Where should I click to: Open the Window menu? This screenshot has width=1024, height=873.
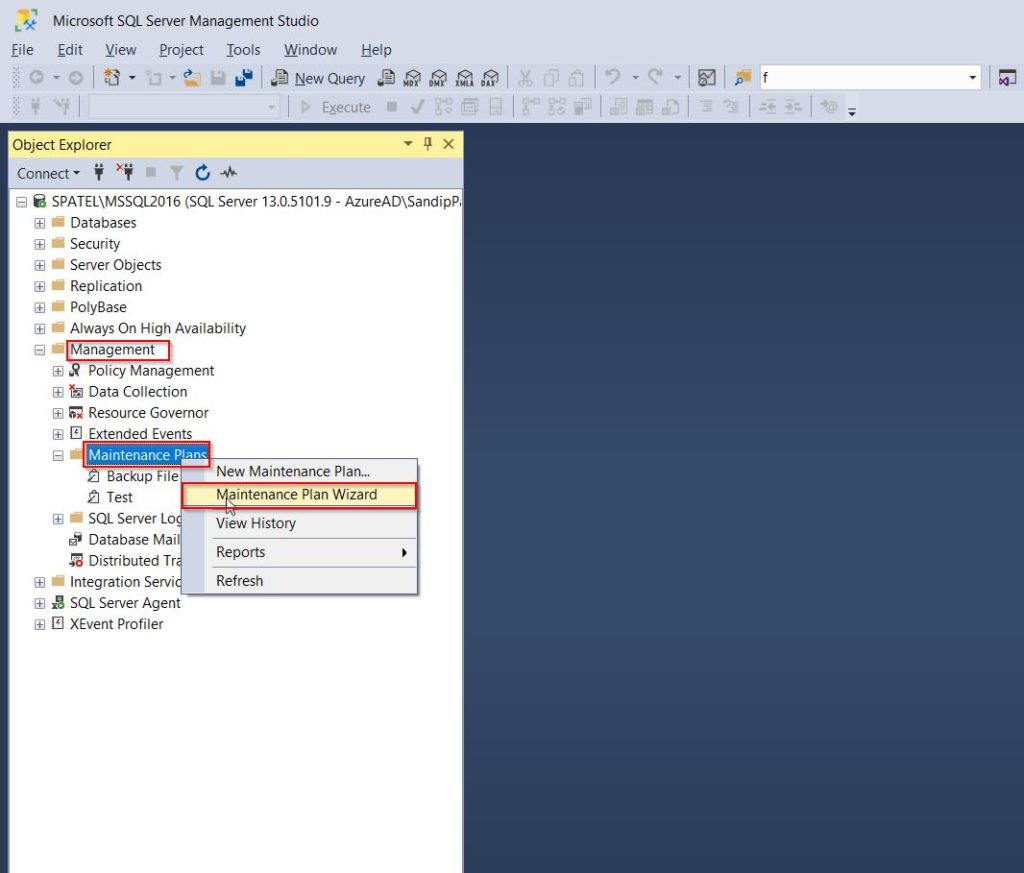tap(310, 50)
